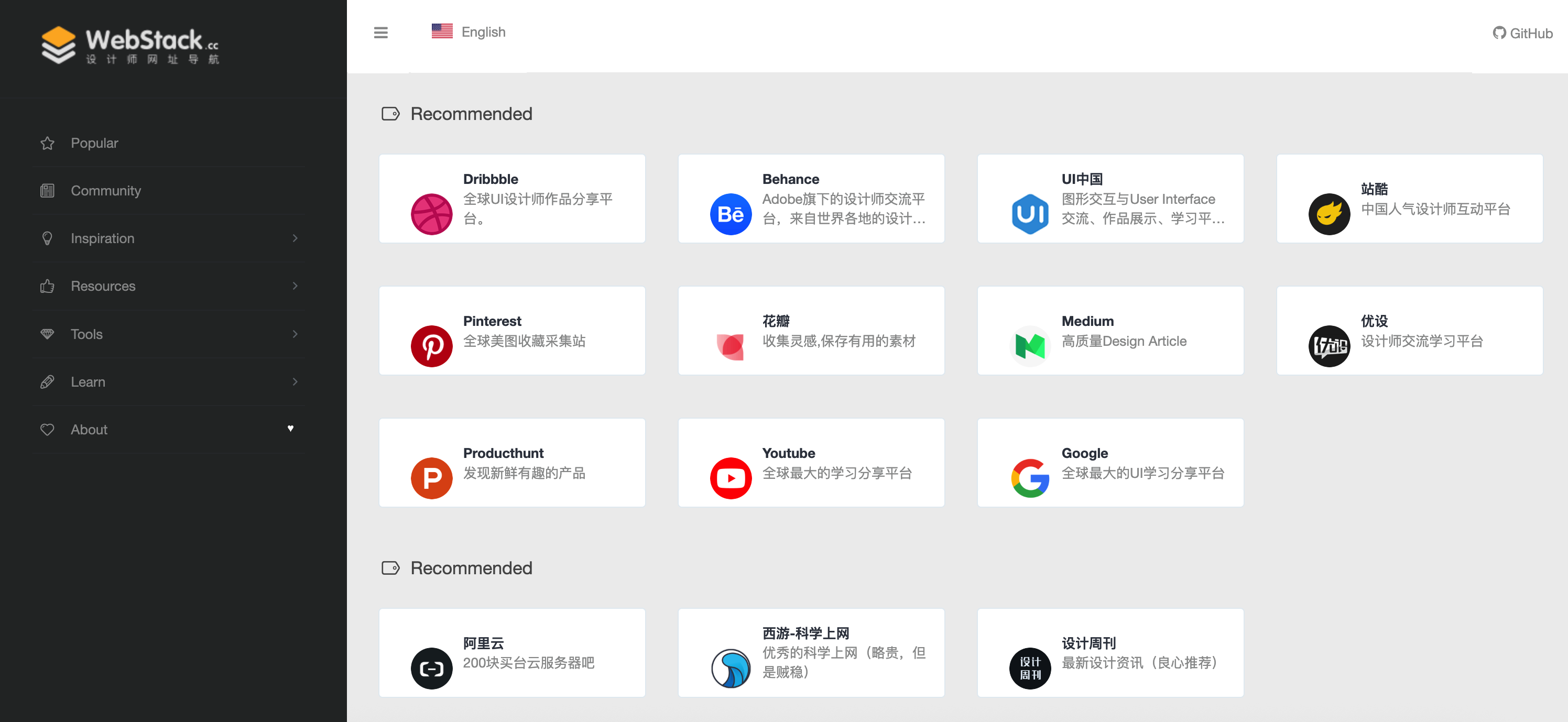Select Popular in the sidebar
Image resolution: width=1568 pixels, height=722 pixels.
[94, 143]
